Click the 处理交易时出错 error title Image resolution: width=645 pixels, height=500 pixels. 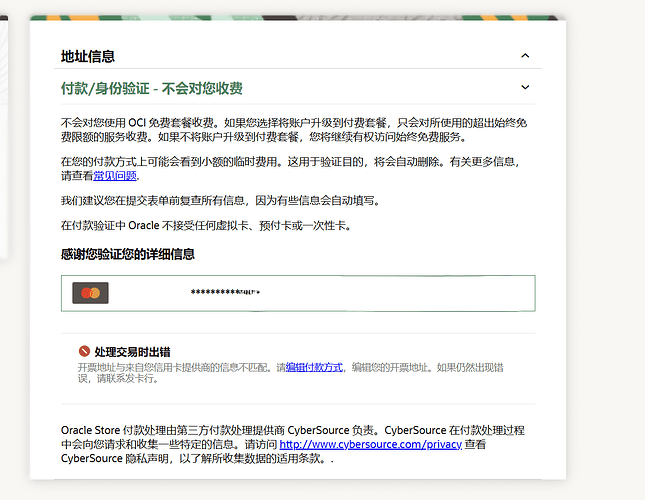pos(132,352)
